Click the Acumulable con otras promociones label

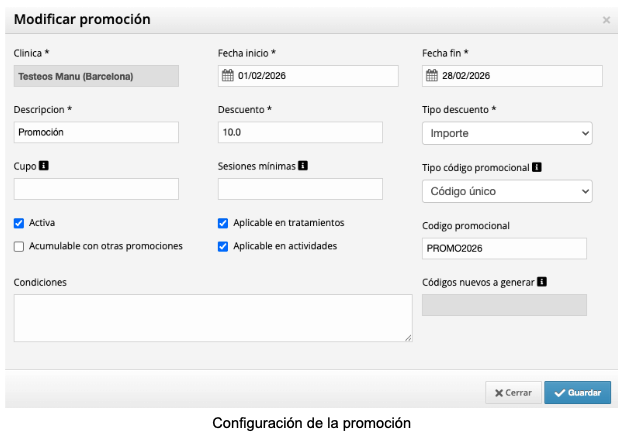[106, 246]
